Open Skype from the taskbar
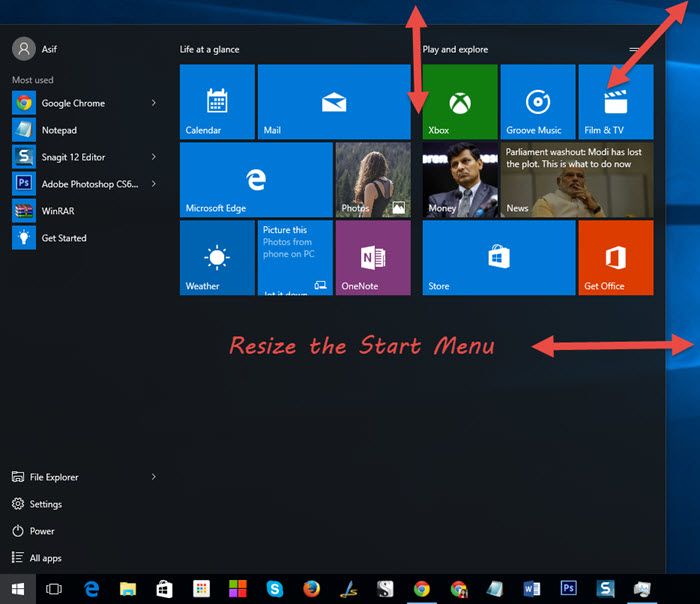Screen dimensions: 700x604 [275, 589]
